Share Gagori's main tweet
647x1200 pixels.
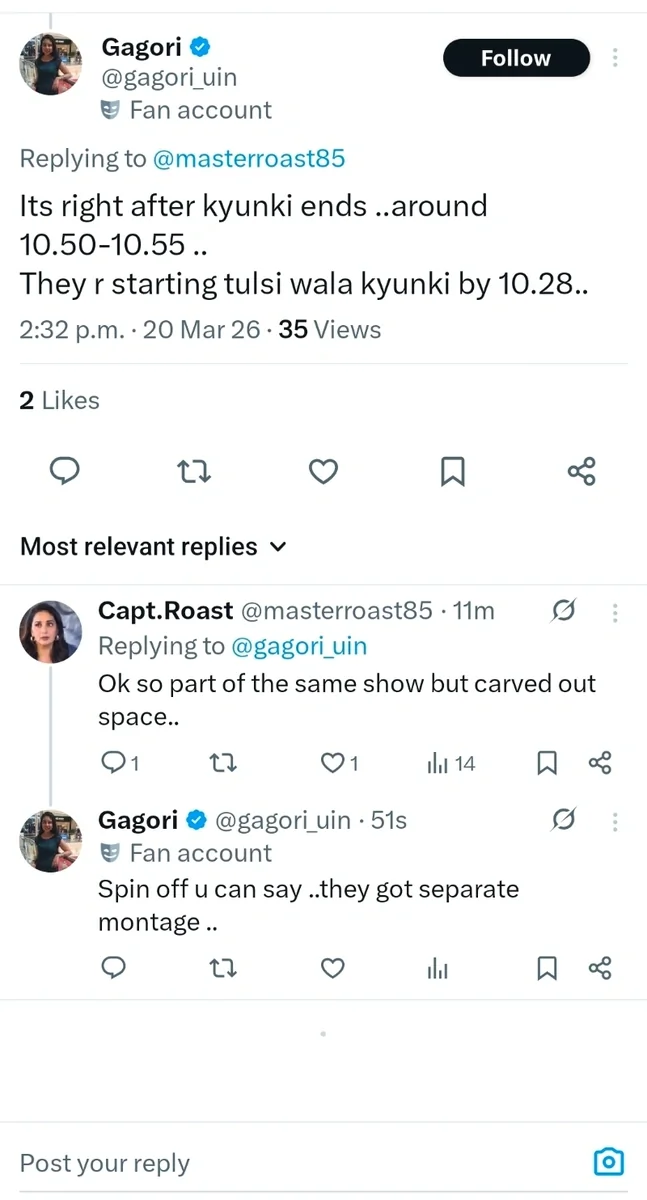coord(581,471)
